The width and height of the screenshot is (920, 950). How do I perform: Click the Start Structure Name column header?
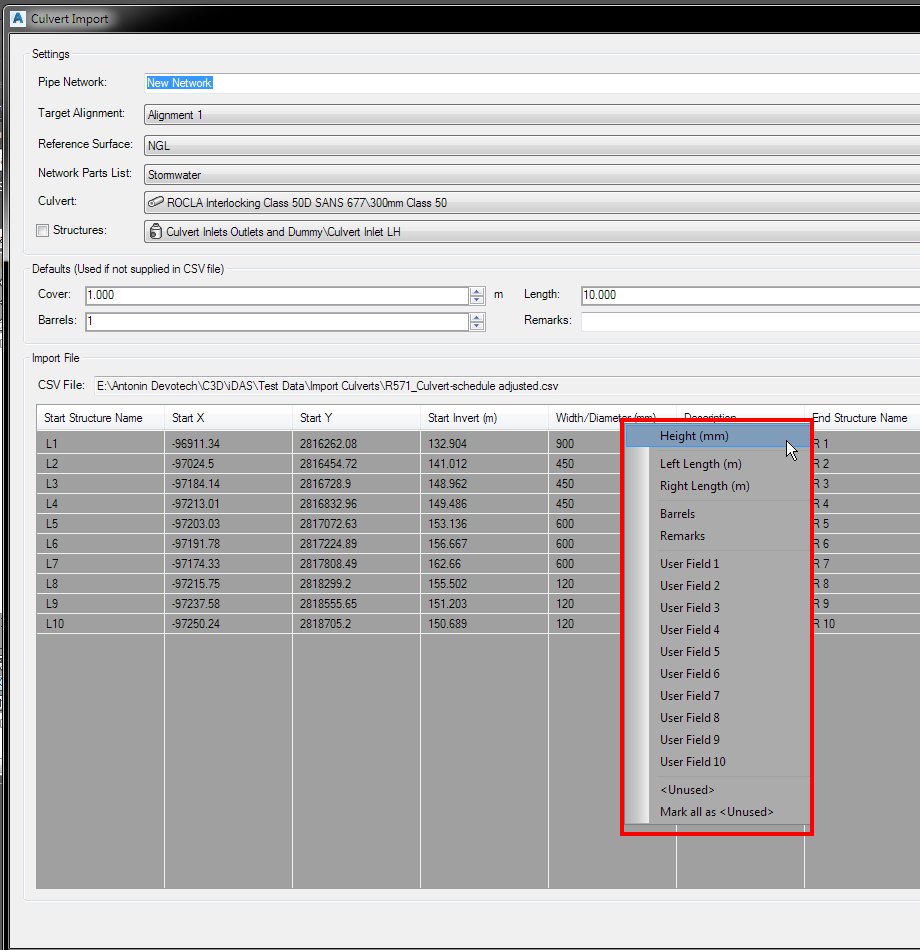(101, 418)
